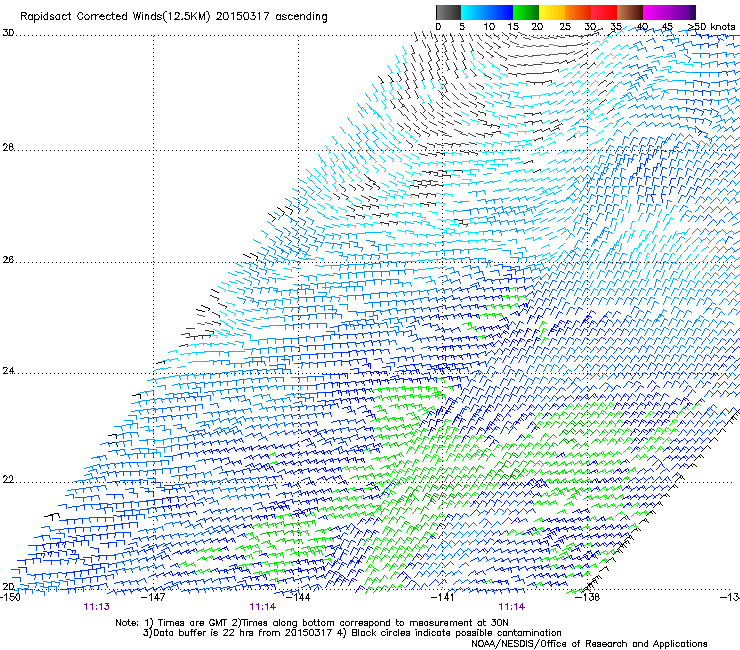Click the yellow 20-25 knots legend swatch

coord(552,12)
